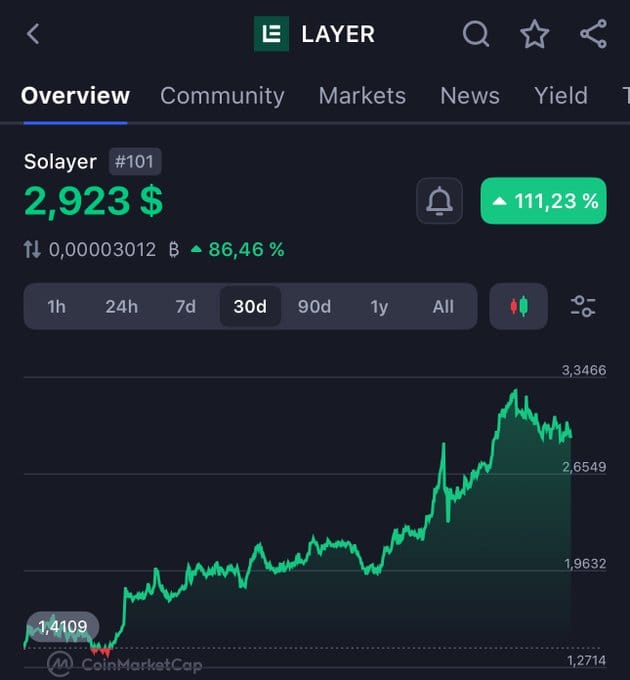Image resolution: width=630 pixels, height=680 pixels.
Task: Tap the 2,6549 axis label
Action: [x=584, y=467]
